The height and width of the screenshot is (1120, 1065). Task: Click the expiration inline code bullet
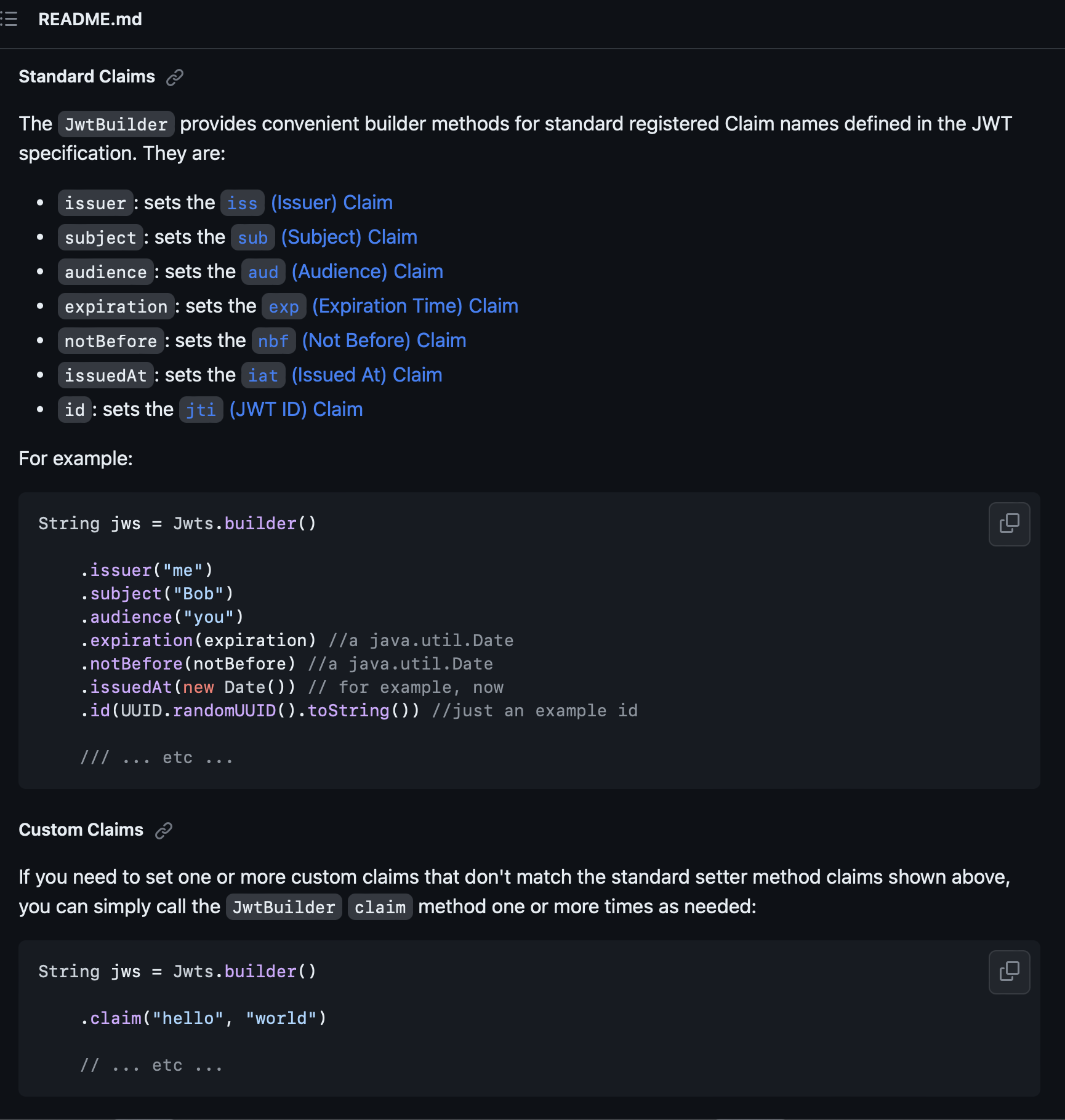click(116, 306)
